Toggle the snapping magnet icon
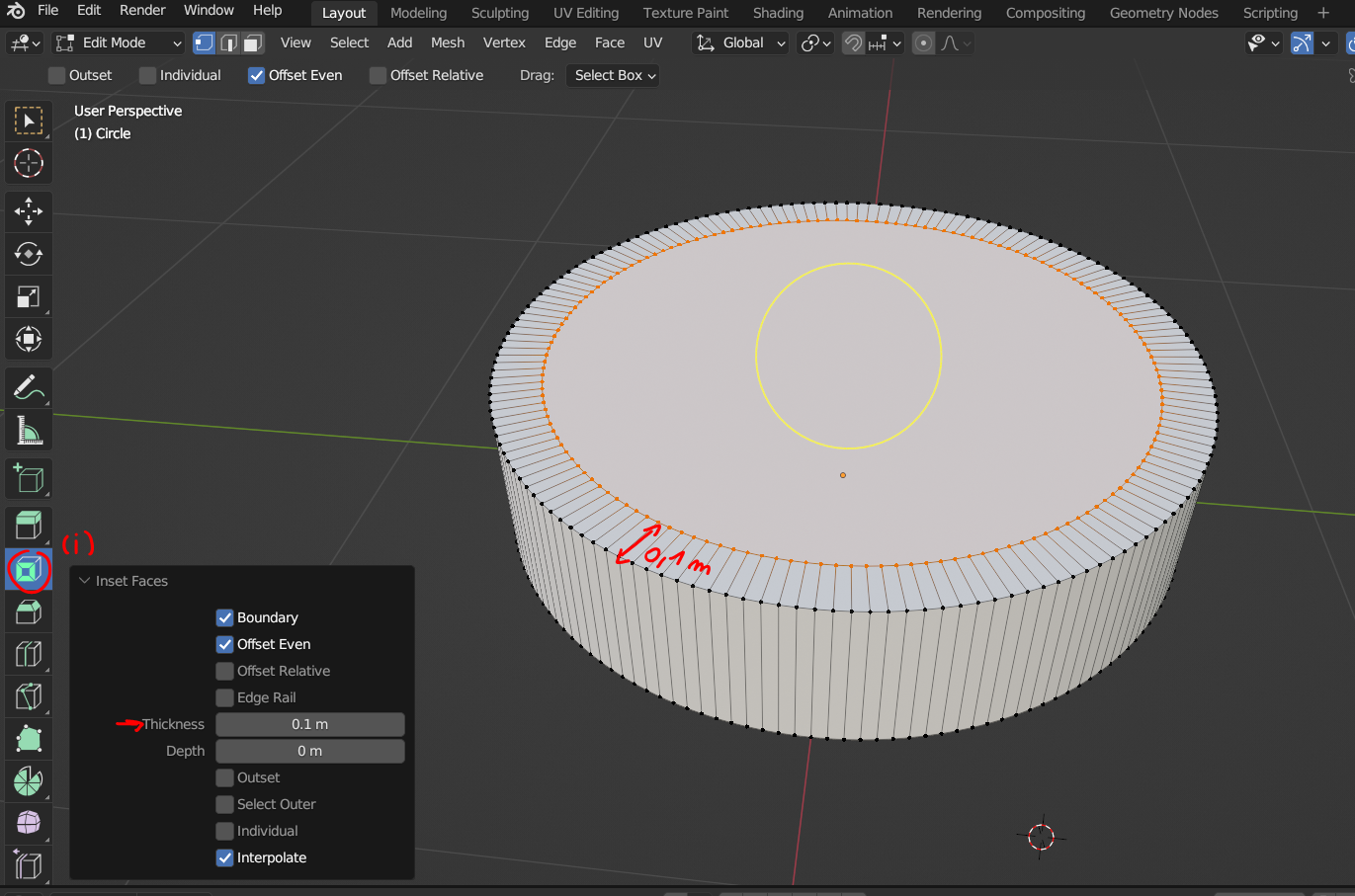 [x=853, y=42]
